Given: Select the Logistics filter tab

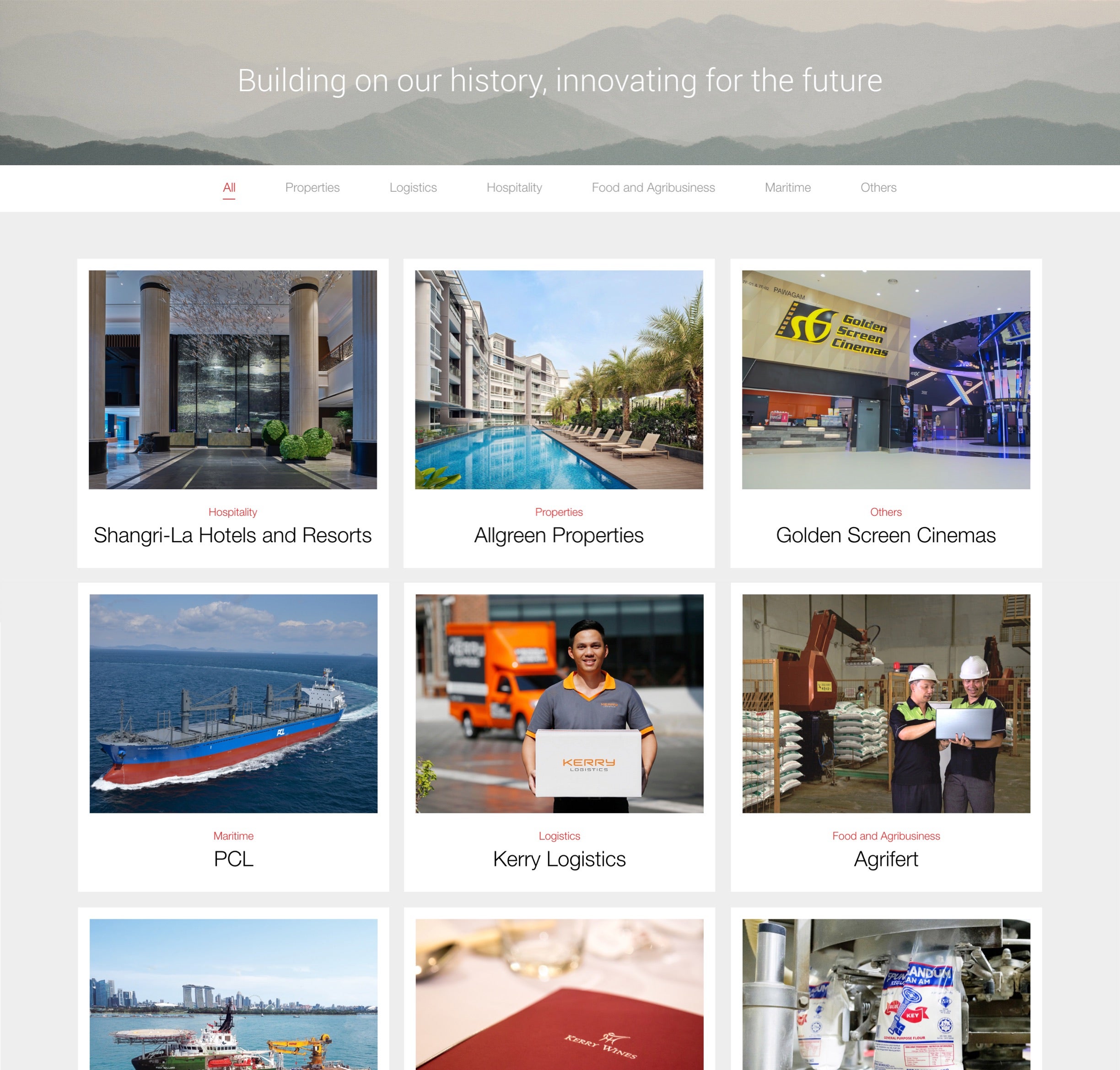Looking at the screenshot, I should click(412, 188).
